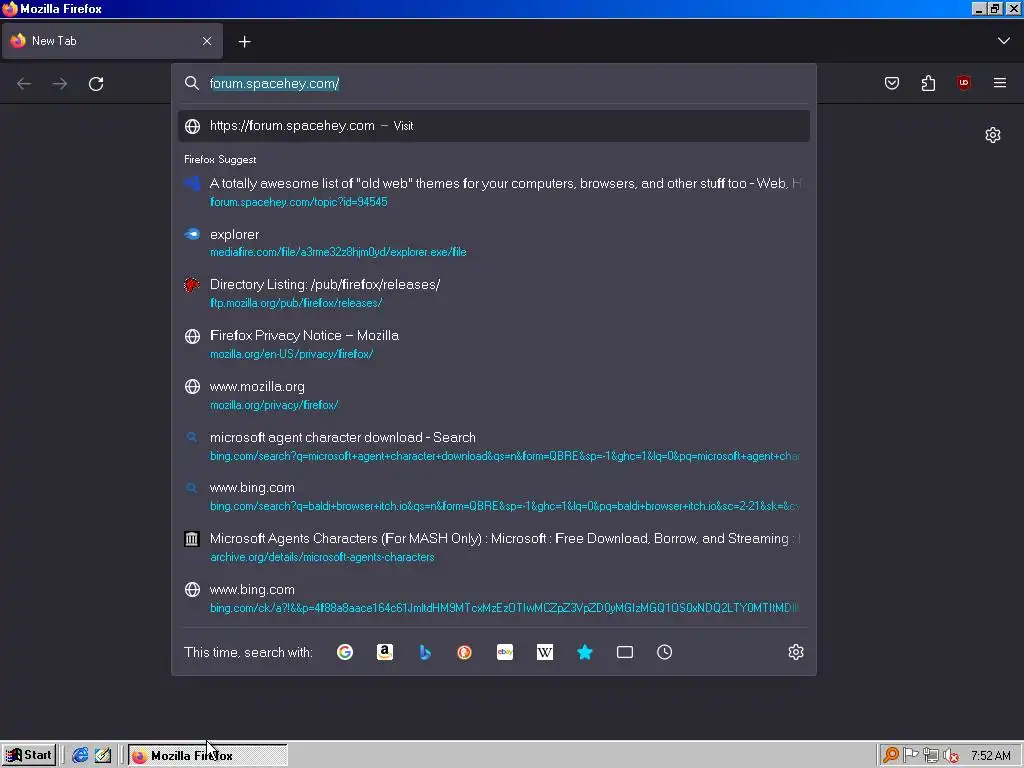Image resolution: width=1024 pixels, height=768 pixels.
Task: Open Firefox Privacy Notice – Mozilla suggestion
Action: (494, 344)
